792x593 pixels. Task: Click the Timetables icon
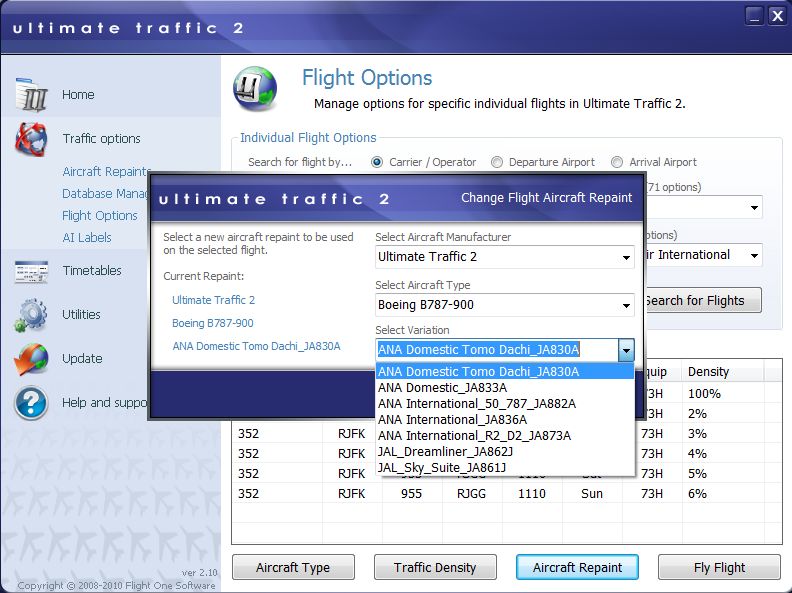coord(31,271)
